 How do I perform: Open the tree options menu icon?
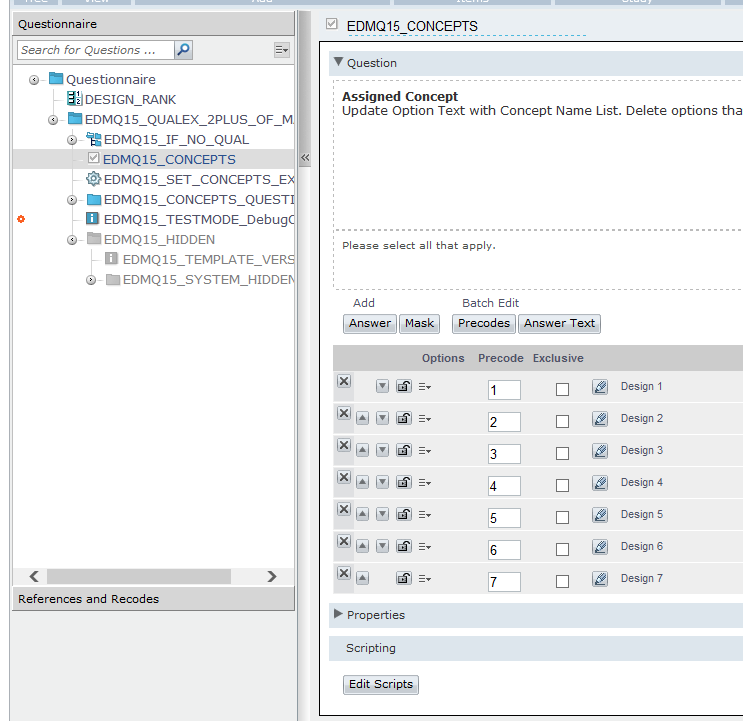281,50
